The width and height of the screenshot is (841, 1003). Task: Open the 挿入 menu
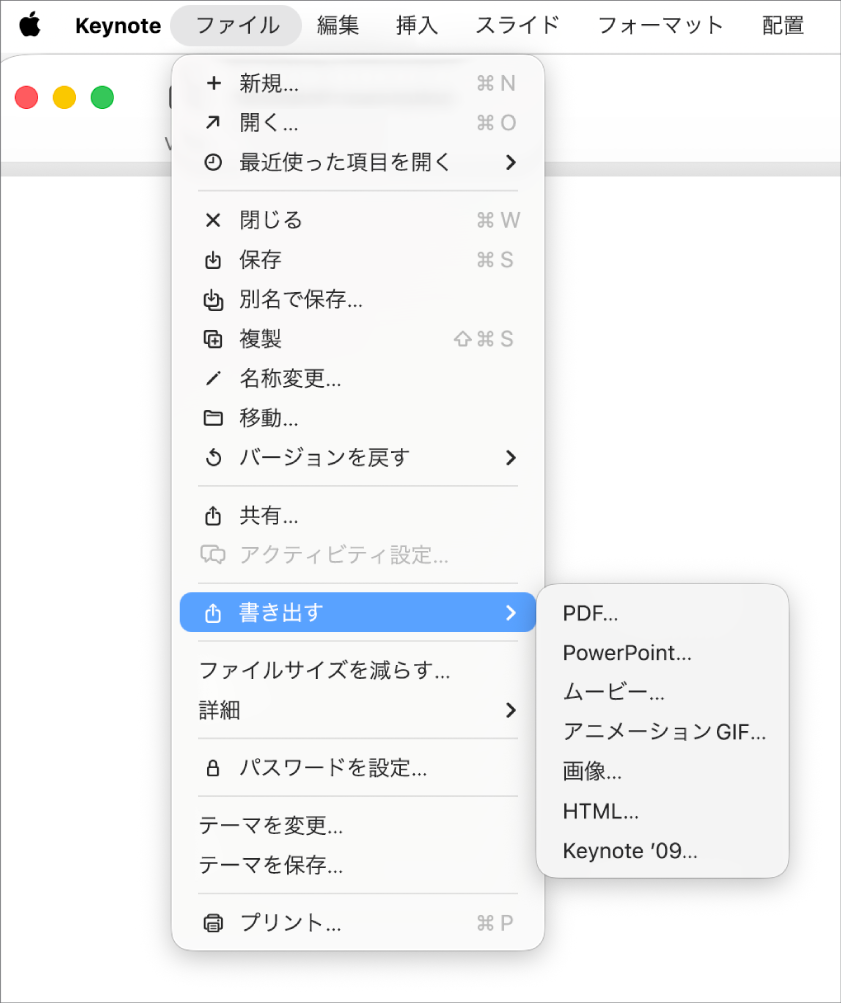416,25
